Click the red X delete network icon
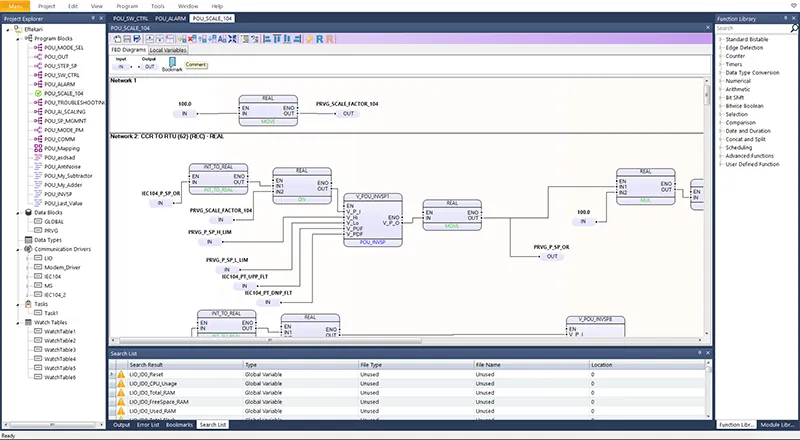Image resolution: width=800 pixels, height=440 pixels. coord(192,39)
